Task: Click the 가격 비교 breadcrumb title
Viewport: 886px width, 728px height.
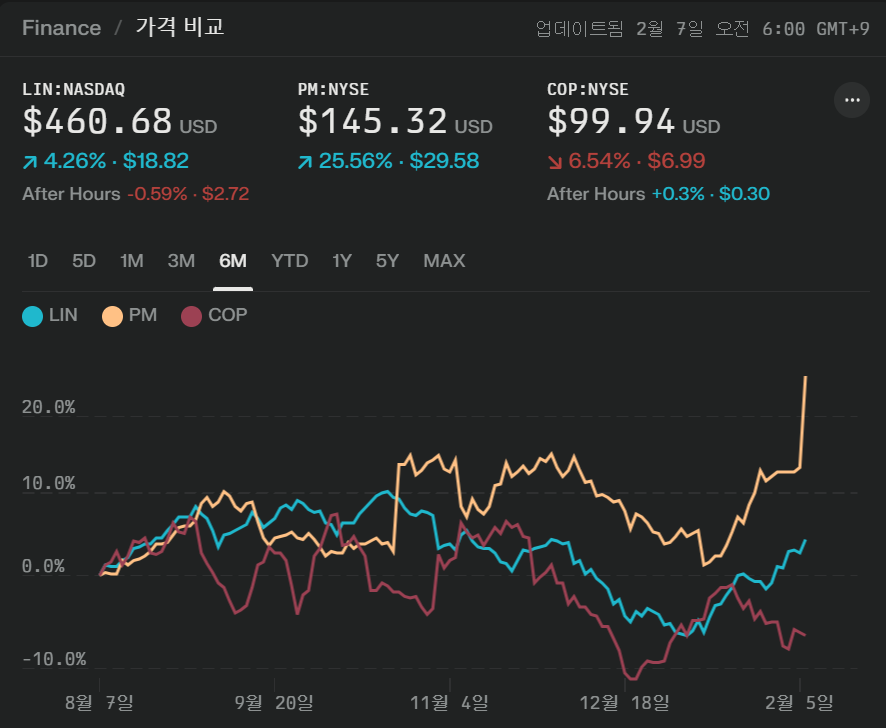Action: click(x=180, y=27)
